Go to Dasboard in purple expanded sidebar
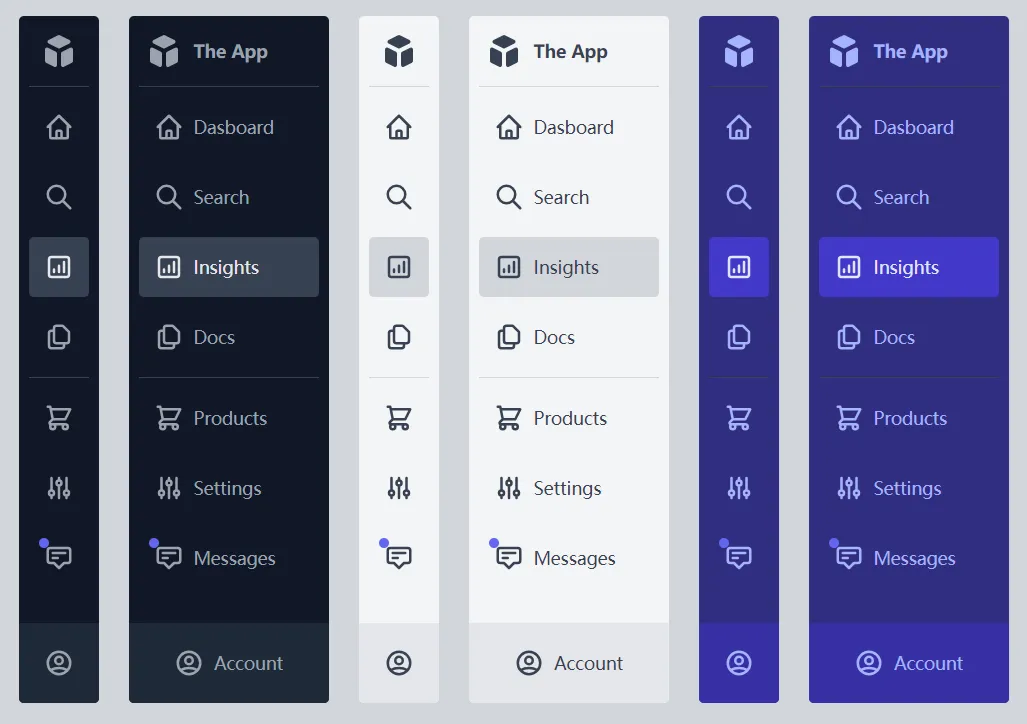1027x724 pixels. pyautogui.click(x=908, y=127)
